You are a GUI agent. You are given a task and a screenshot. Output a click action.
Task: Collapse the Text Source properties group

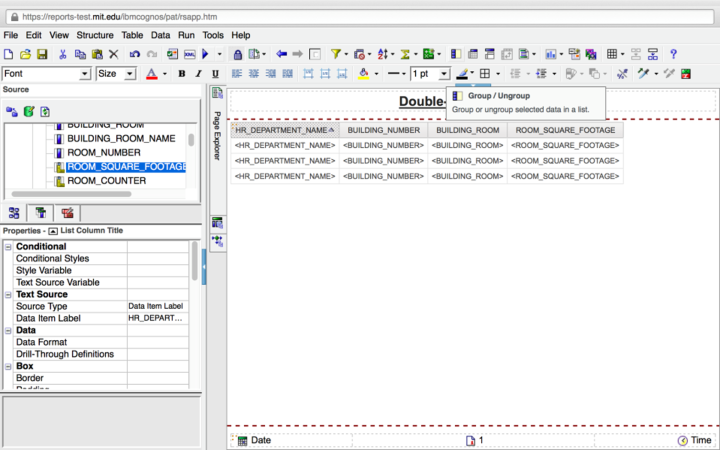tap(9, 294)
